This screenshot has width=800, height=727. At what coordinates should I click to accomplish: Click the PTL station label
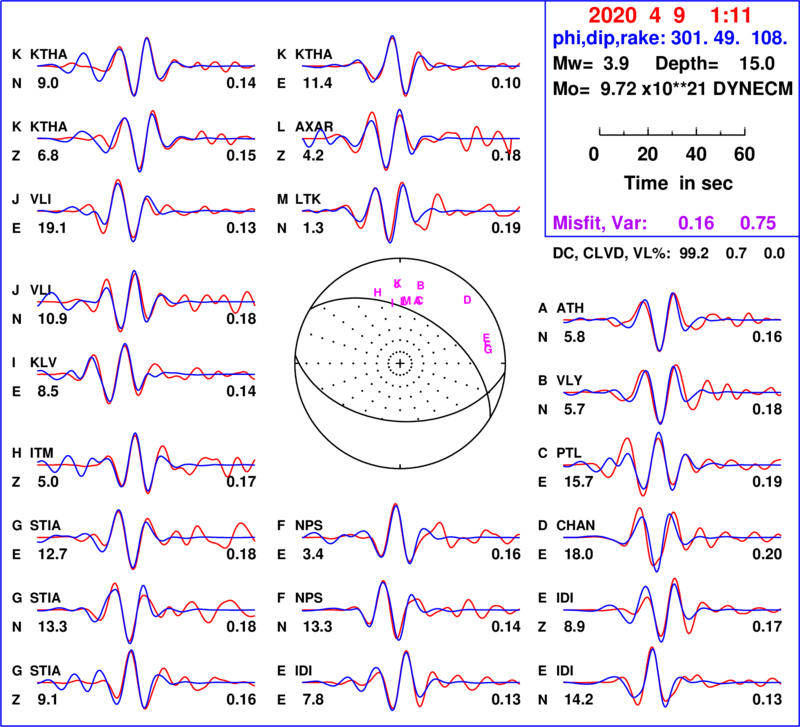(x=569, y=453)
